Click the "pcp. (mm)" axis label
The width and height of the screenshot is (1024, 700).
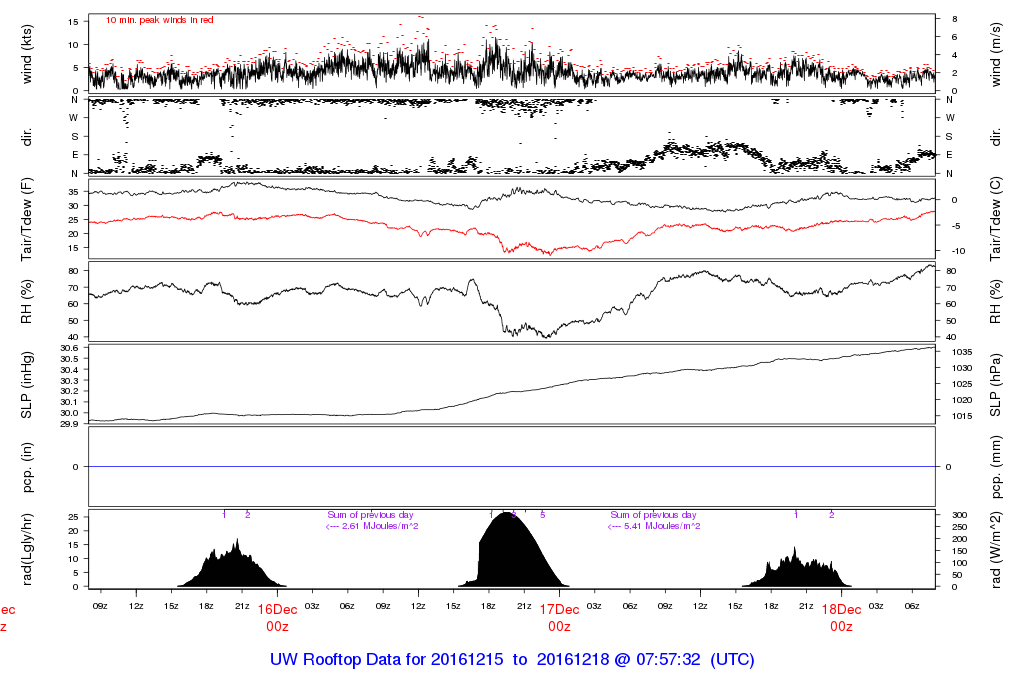tap(995, 468)
